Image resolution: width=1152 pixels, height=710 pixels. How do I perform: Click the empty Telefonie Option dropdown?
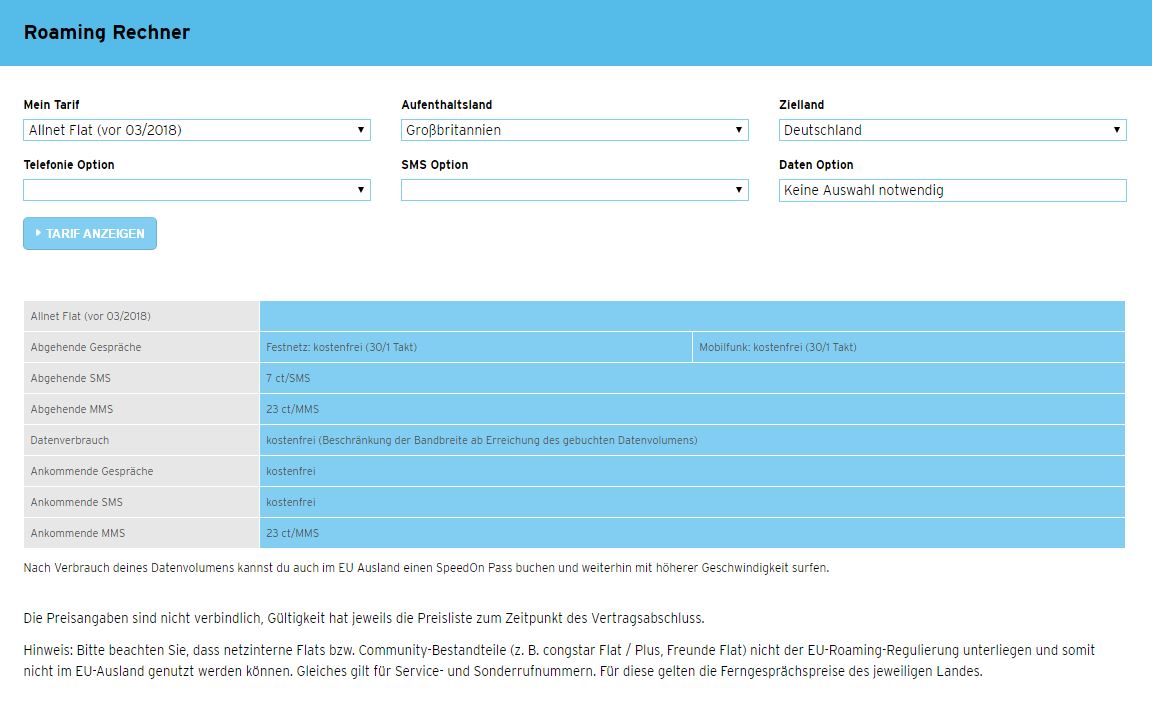click(196, 190)
